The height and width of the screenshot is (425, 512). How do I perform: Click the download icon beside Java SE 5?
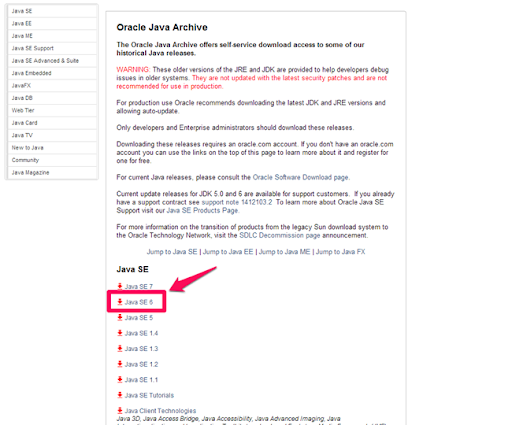point(120,317)
